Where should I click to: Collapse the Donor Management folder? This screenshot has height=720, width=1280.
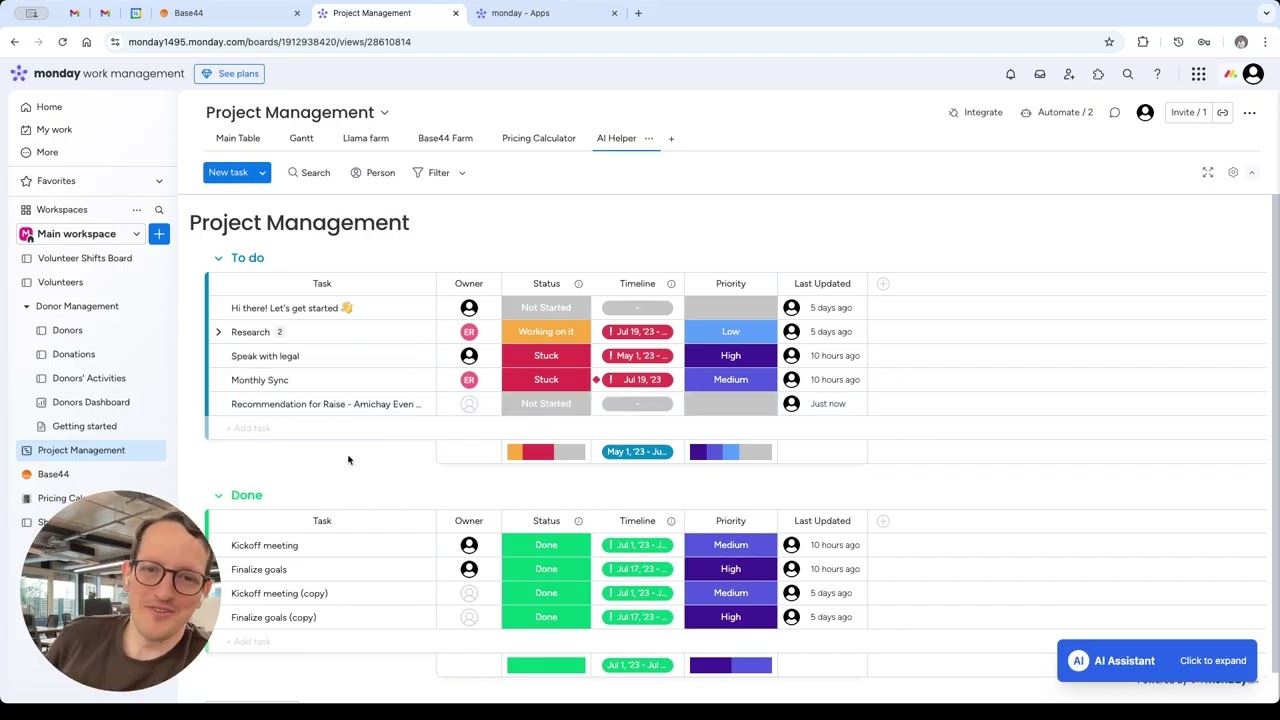(26, 306)
